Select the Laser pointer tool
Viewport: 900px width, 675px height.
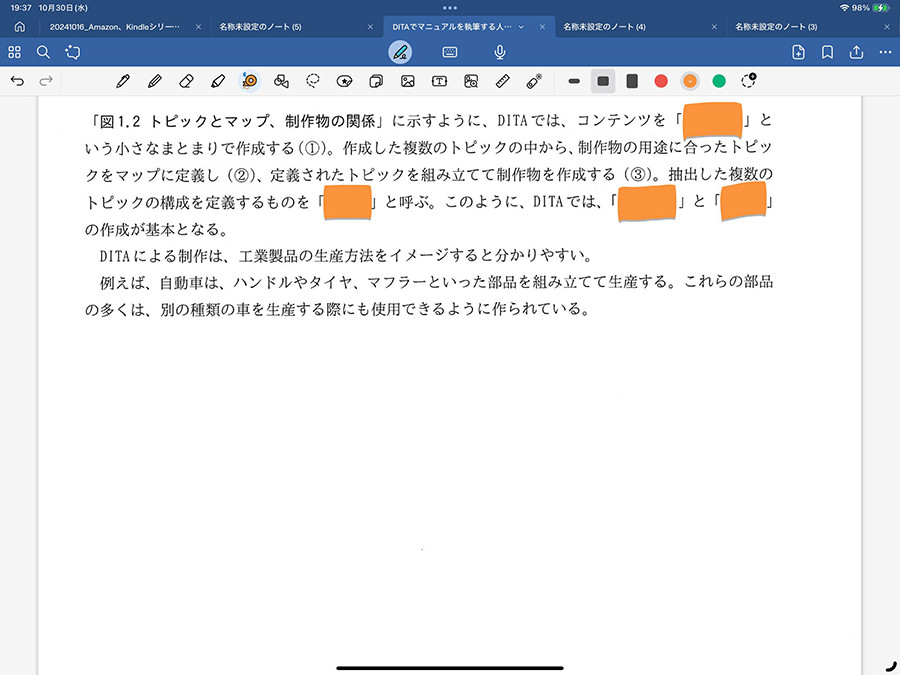[534, 81]
